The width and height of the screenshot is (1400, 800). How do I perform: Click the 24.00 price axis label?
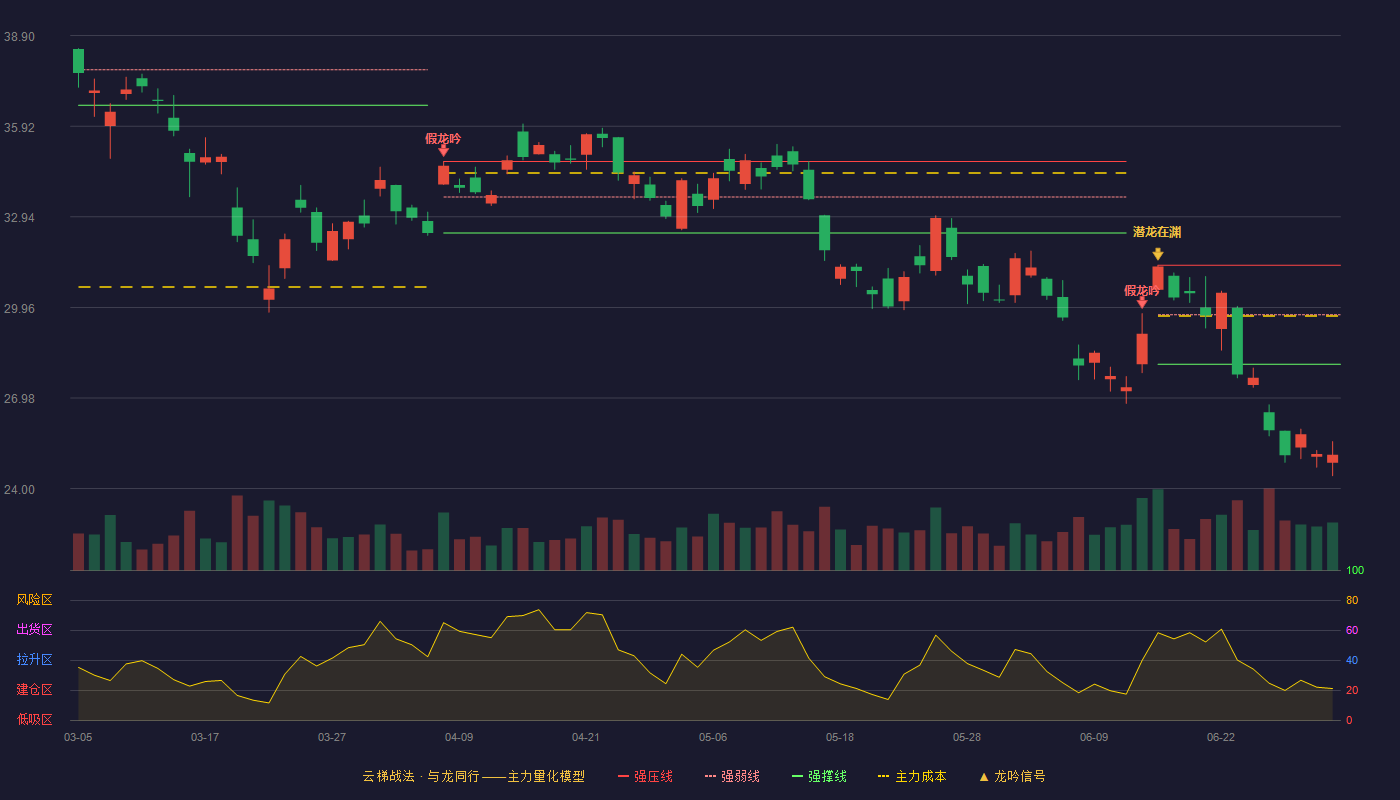click(19, 490)
